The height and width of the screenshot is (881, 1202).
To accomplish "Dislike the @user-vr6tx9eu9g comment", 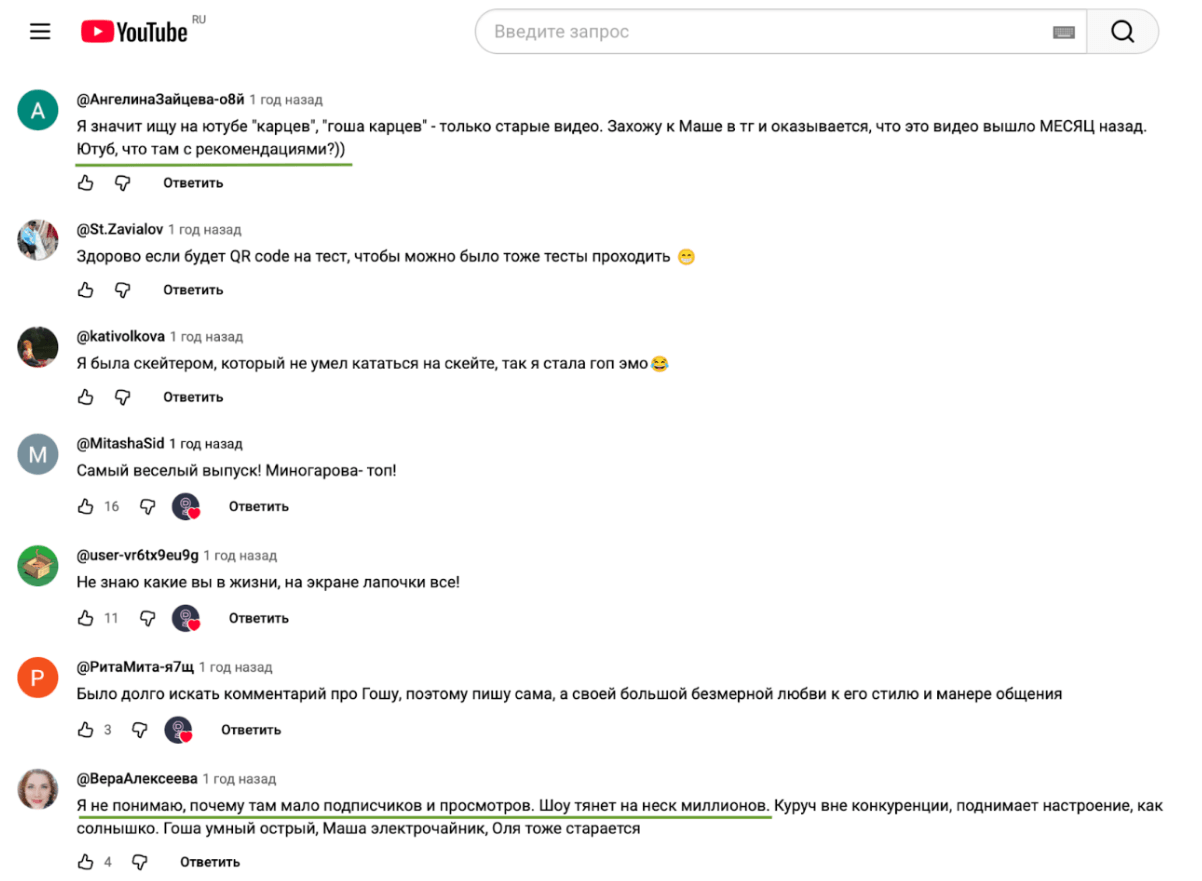I will click(x=148, y=618).
